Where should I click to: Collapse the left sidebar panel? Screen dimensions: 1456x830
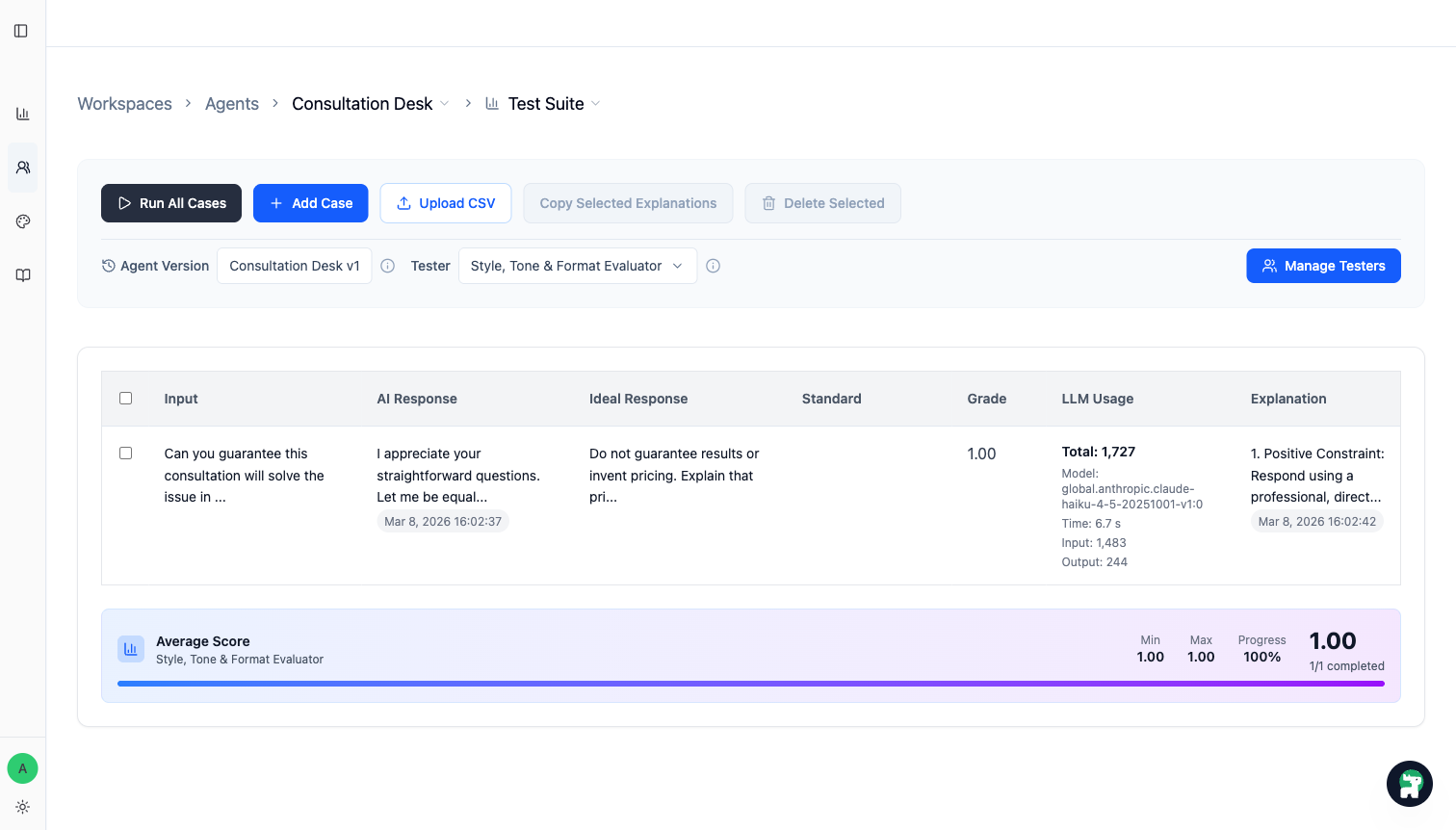pos(22,30)
